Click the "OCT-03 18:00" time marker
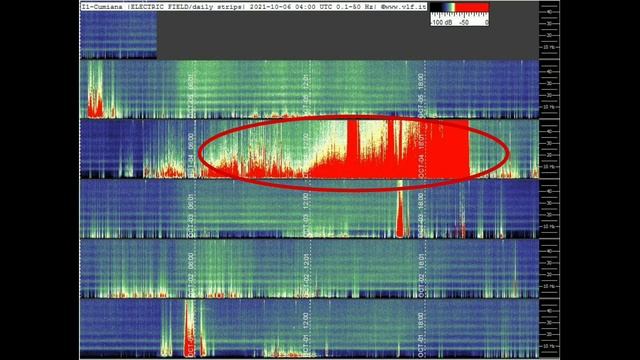This screenshot has height=360, width=640. [x=421, y=215]
